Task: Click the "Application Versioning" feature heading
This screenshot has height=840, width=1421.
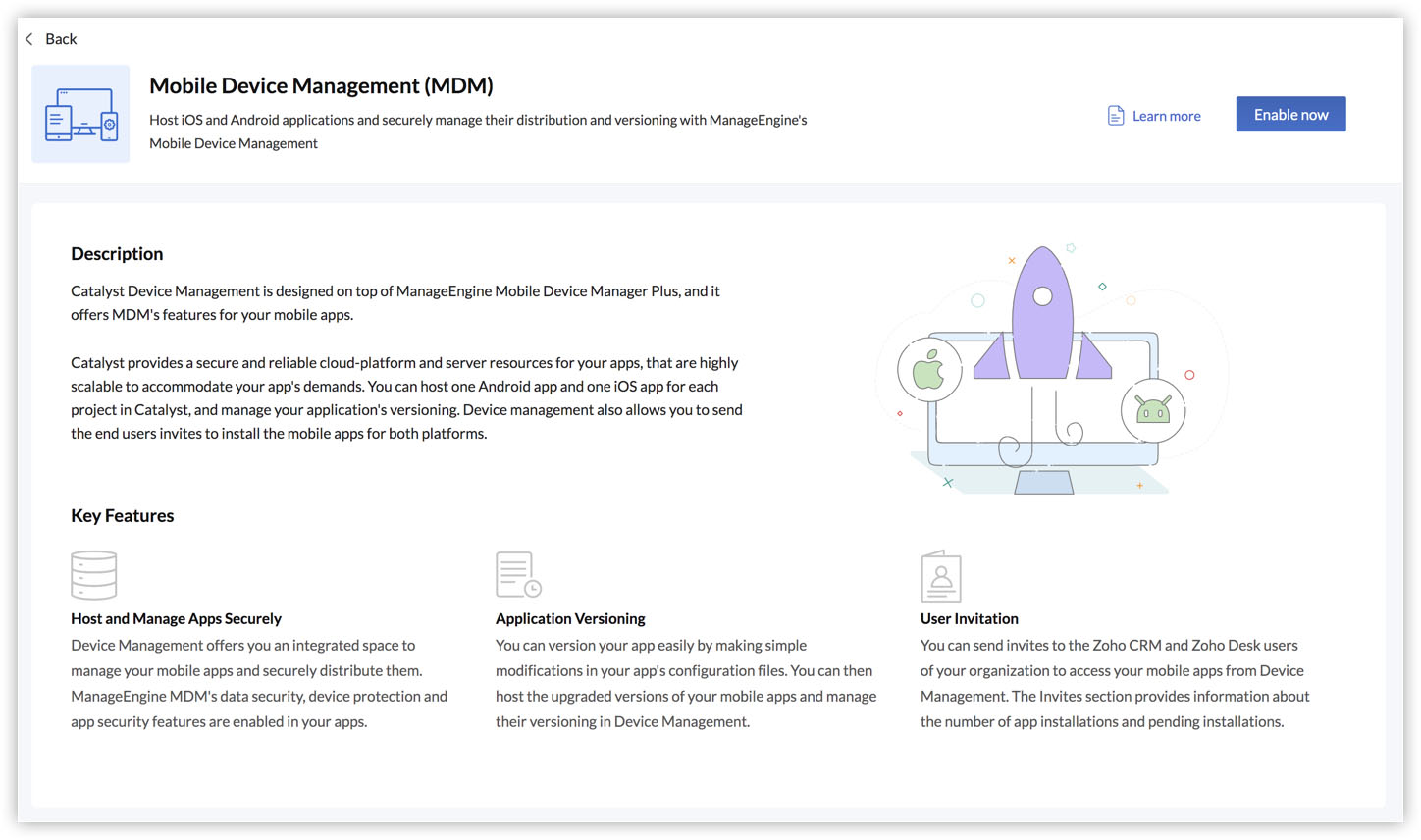Action: 570,619
